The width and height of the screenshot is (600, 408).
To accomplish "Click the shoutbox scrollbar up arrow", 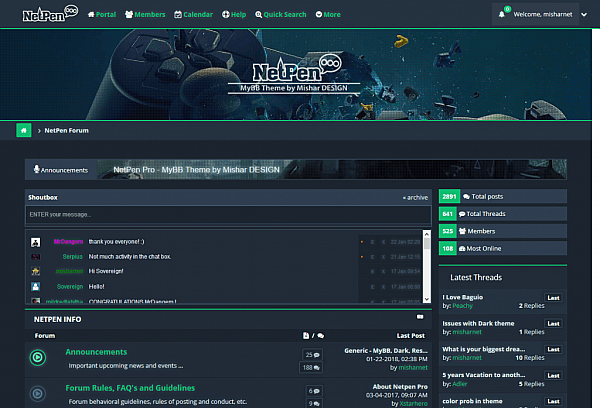I will point(427,233).
